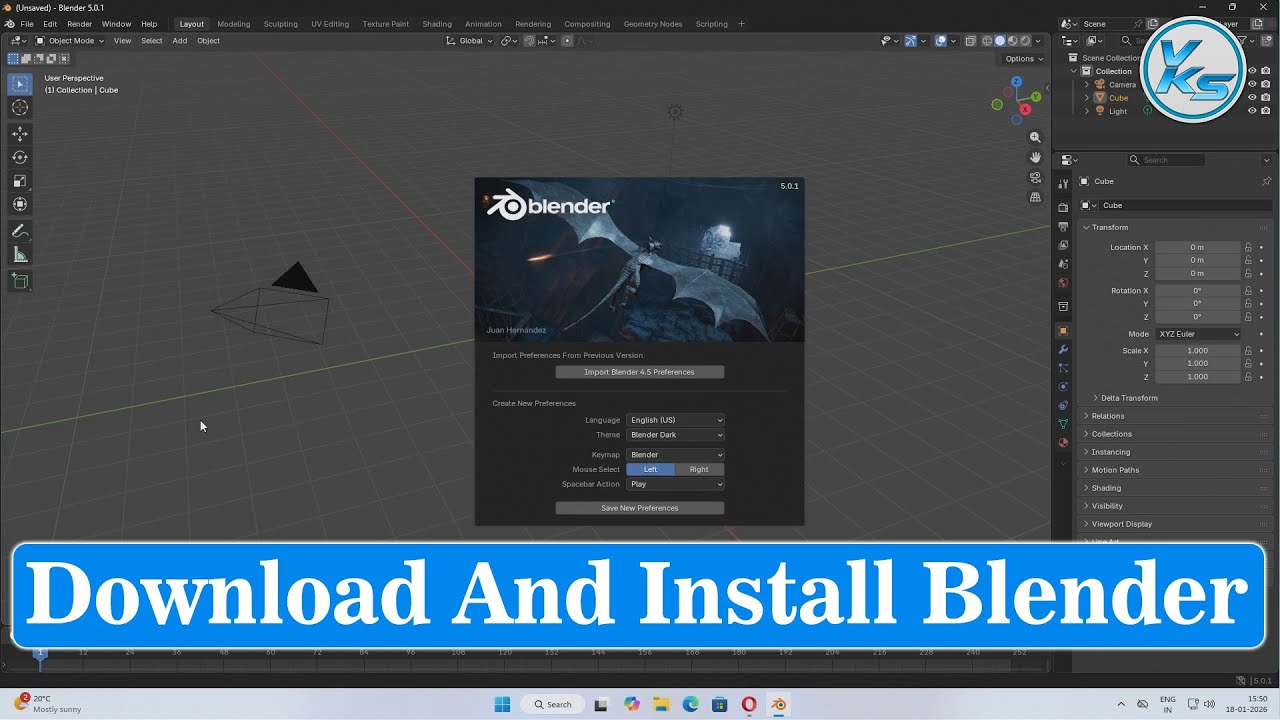Switch to Solid viewport shading
The width and height of the screenshot is (1280, 720).
click(x=999, y=41)
